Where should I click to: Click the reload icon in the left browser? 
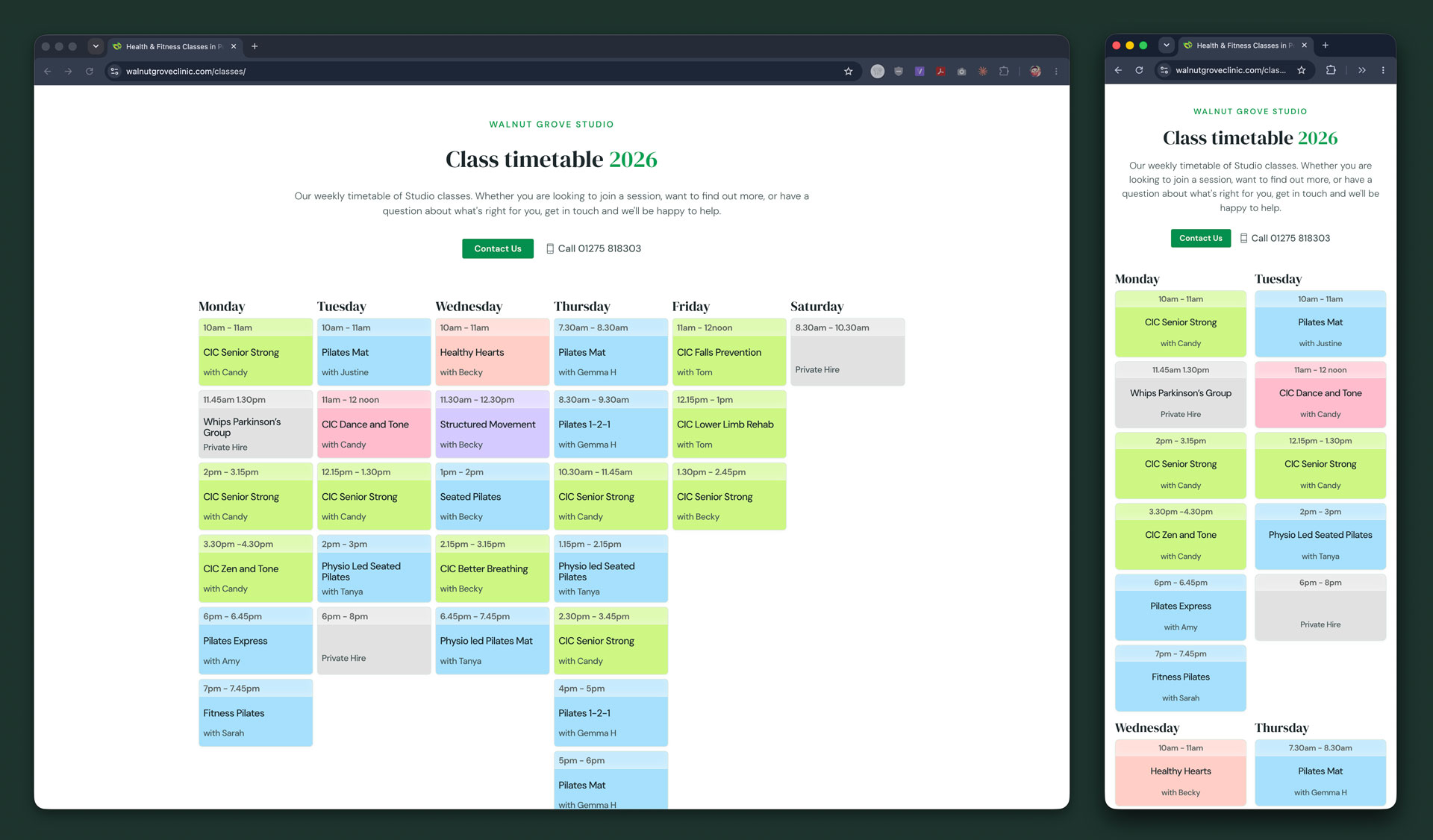90,72
